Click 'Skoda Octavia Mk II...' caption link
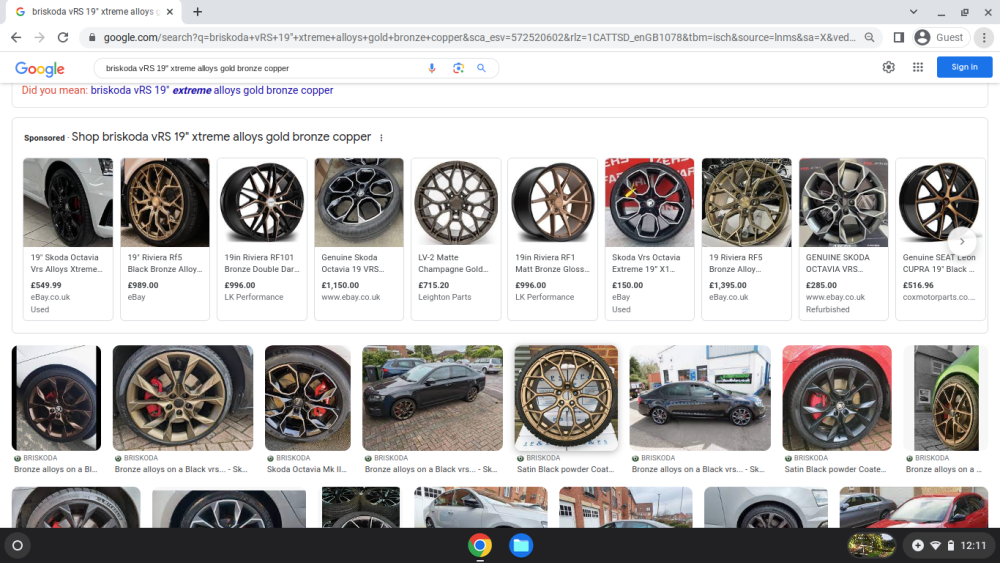 [307, 469]
